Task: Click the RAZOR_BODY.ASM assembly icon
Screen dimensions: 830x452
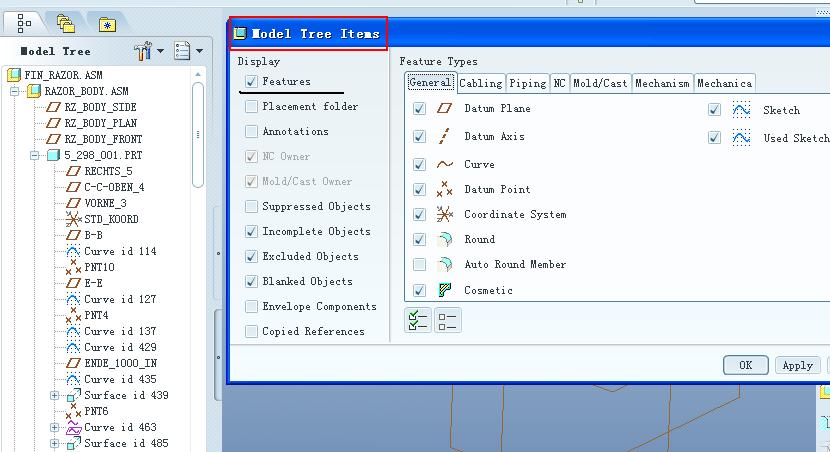Action: pyautogui.click(x=34, y=91)
